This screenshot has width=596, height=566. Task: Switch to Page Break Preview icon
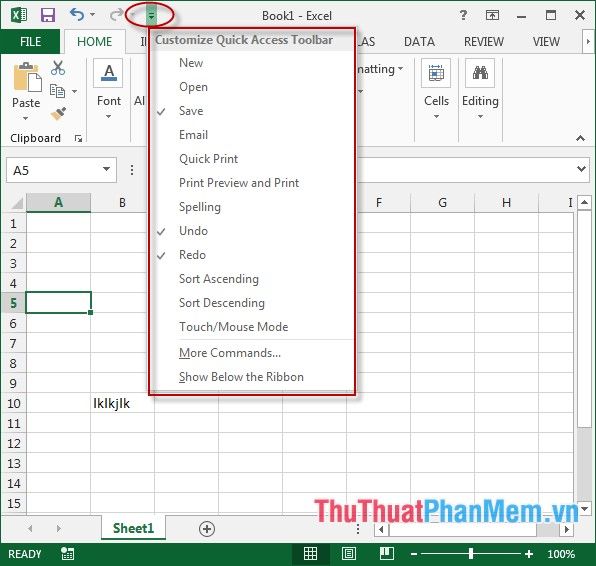point(387,554)
